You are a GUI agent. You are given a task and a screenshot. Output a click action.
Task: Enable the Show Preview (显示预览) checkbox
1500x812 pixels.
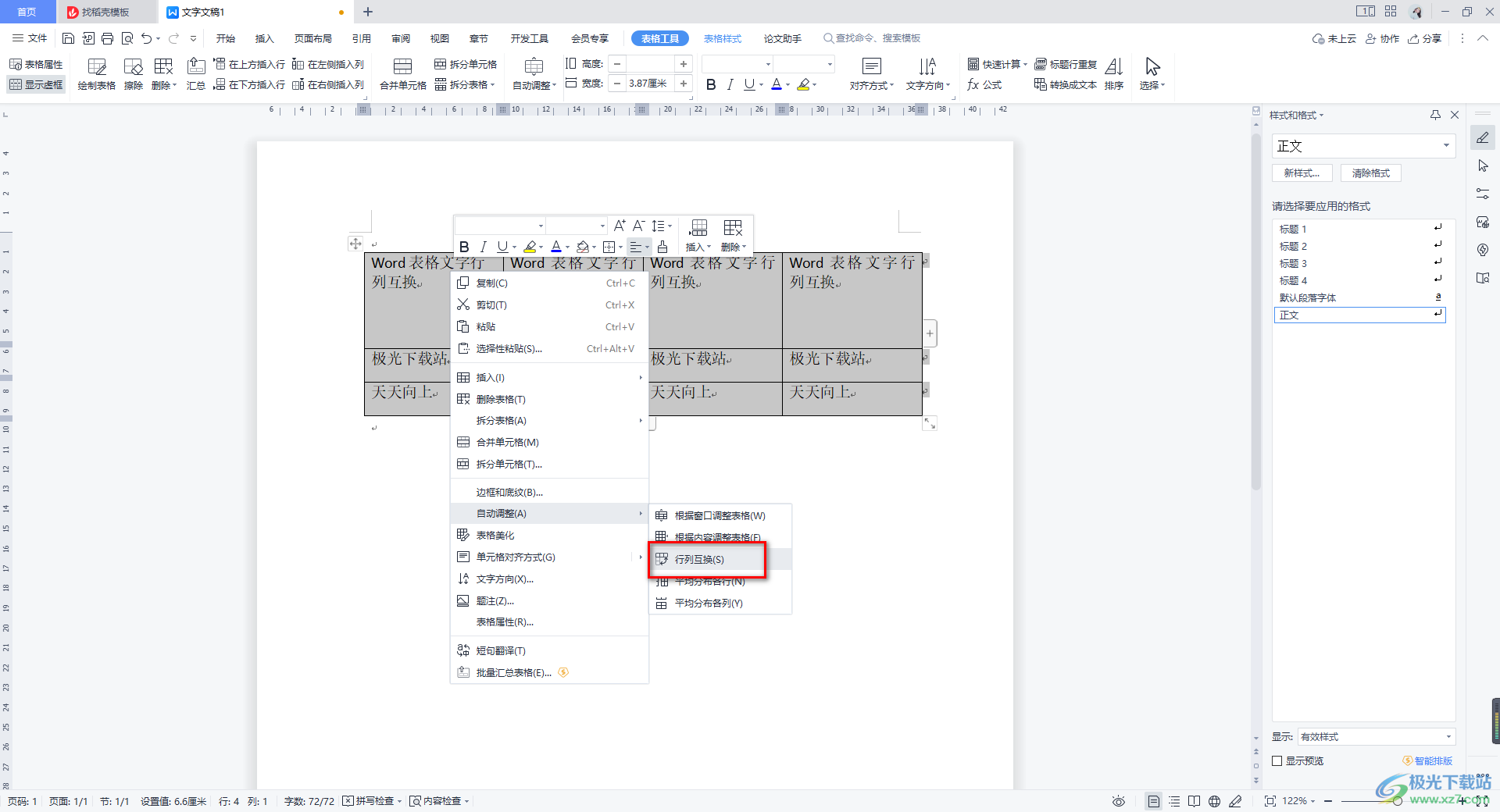(x=1277, y=760)
